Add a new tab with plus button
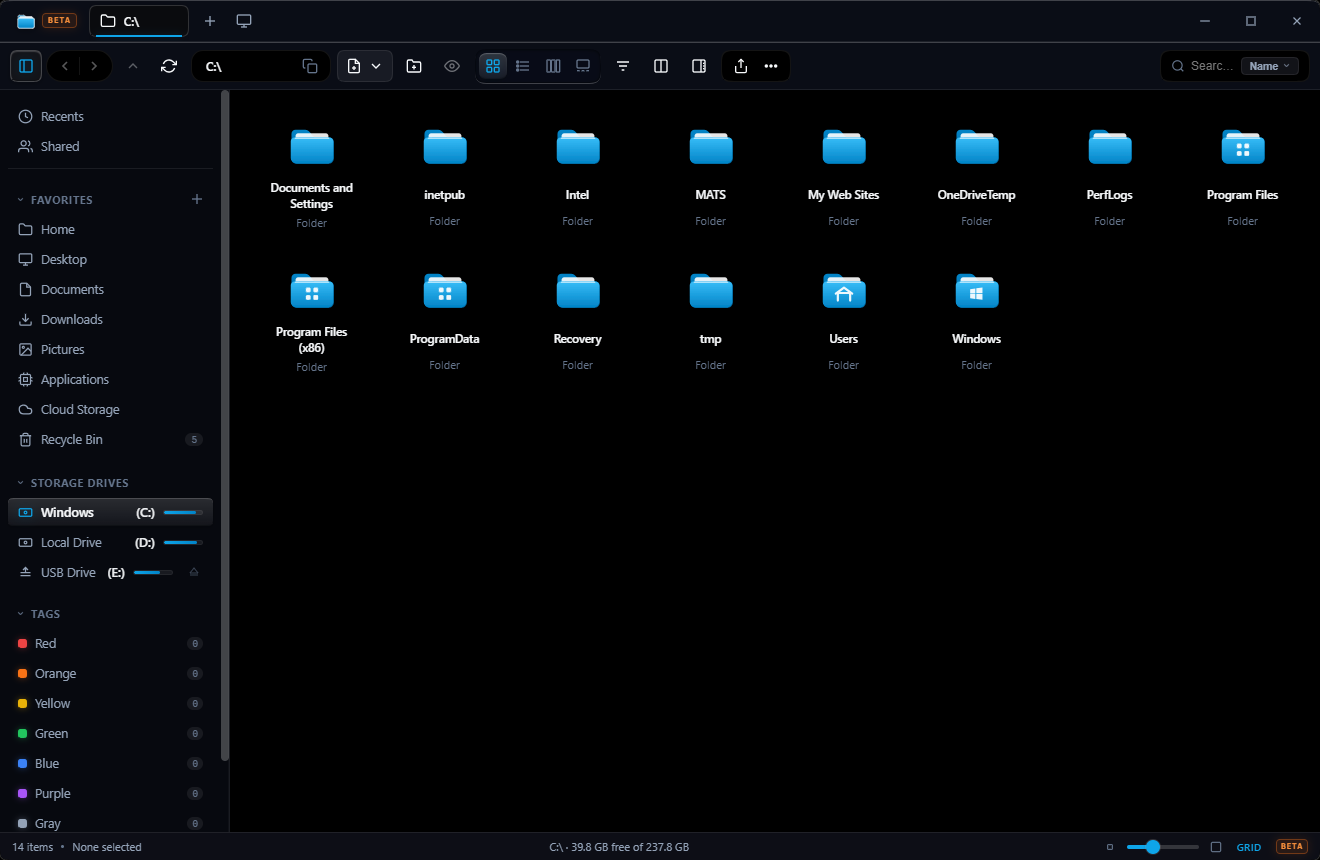 (x=209, y=21)
